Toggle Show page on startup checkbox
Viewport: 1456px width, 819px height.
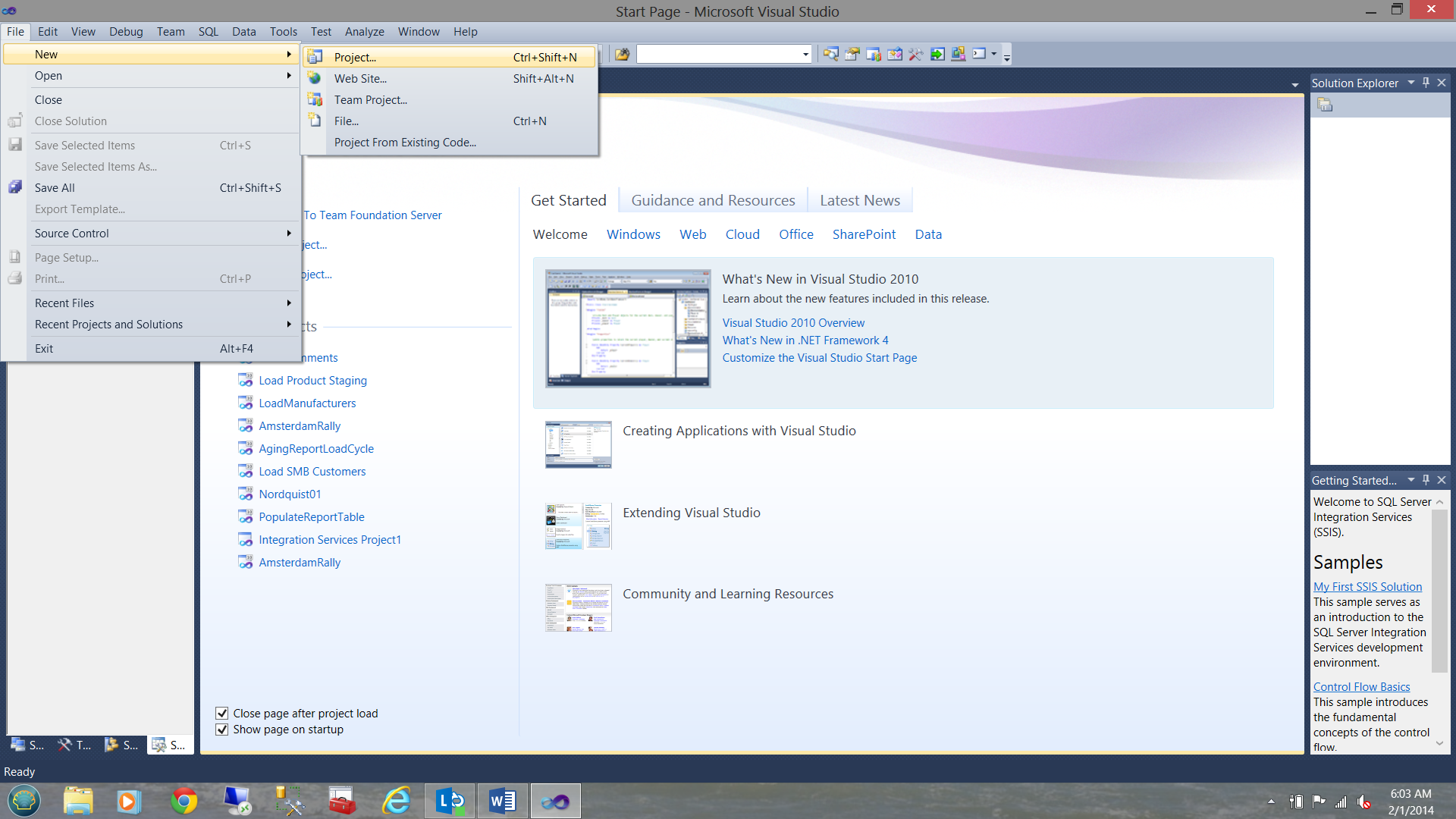pyautogui.click(x=222, y=730)
